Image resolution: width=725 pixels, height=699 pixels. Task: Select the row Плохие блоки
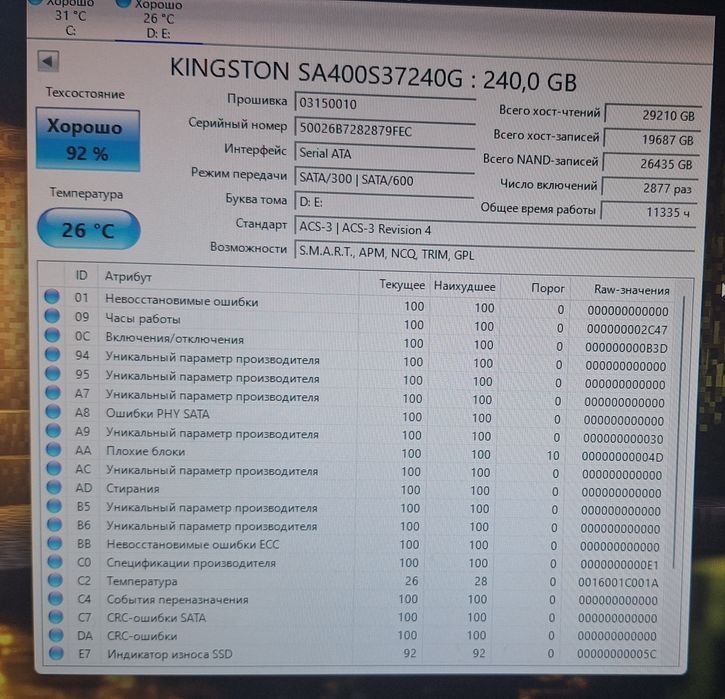coord(356,453)
